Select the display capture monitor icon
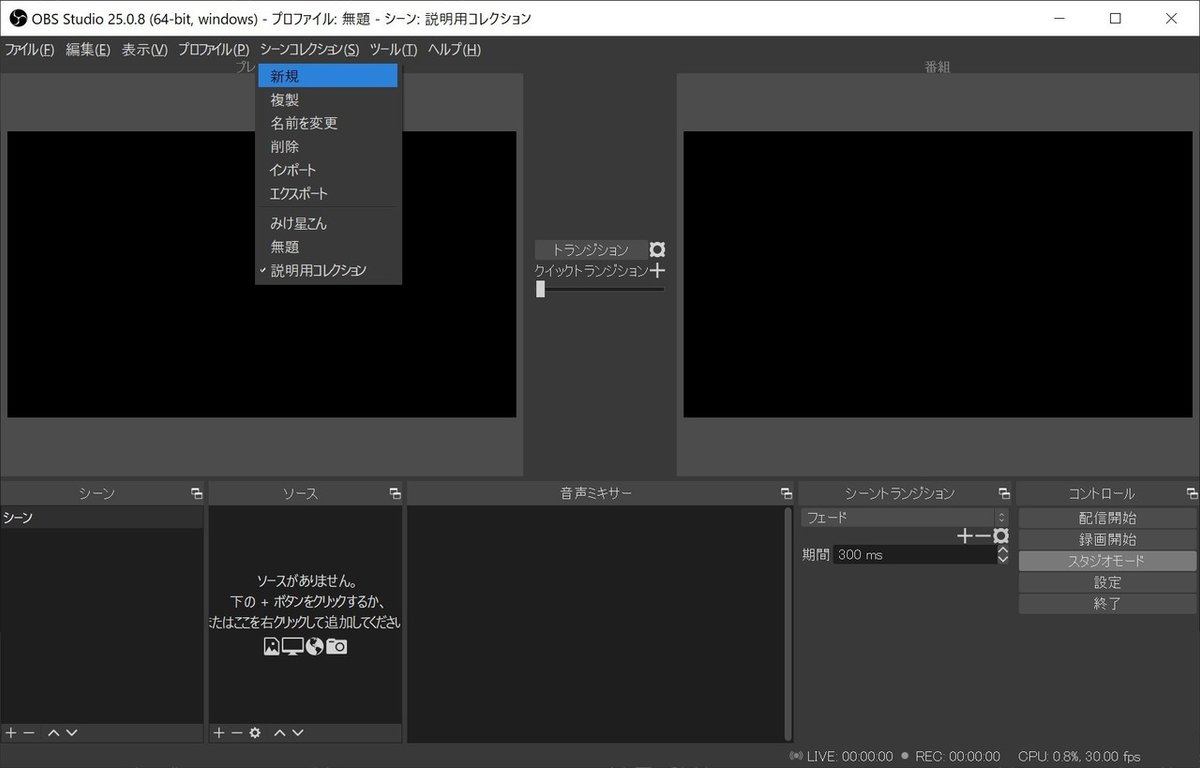The height and width of the screenshot is (768, 1200). click(292, 647)
